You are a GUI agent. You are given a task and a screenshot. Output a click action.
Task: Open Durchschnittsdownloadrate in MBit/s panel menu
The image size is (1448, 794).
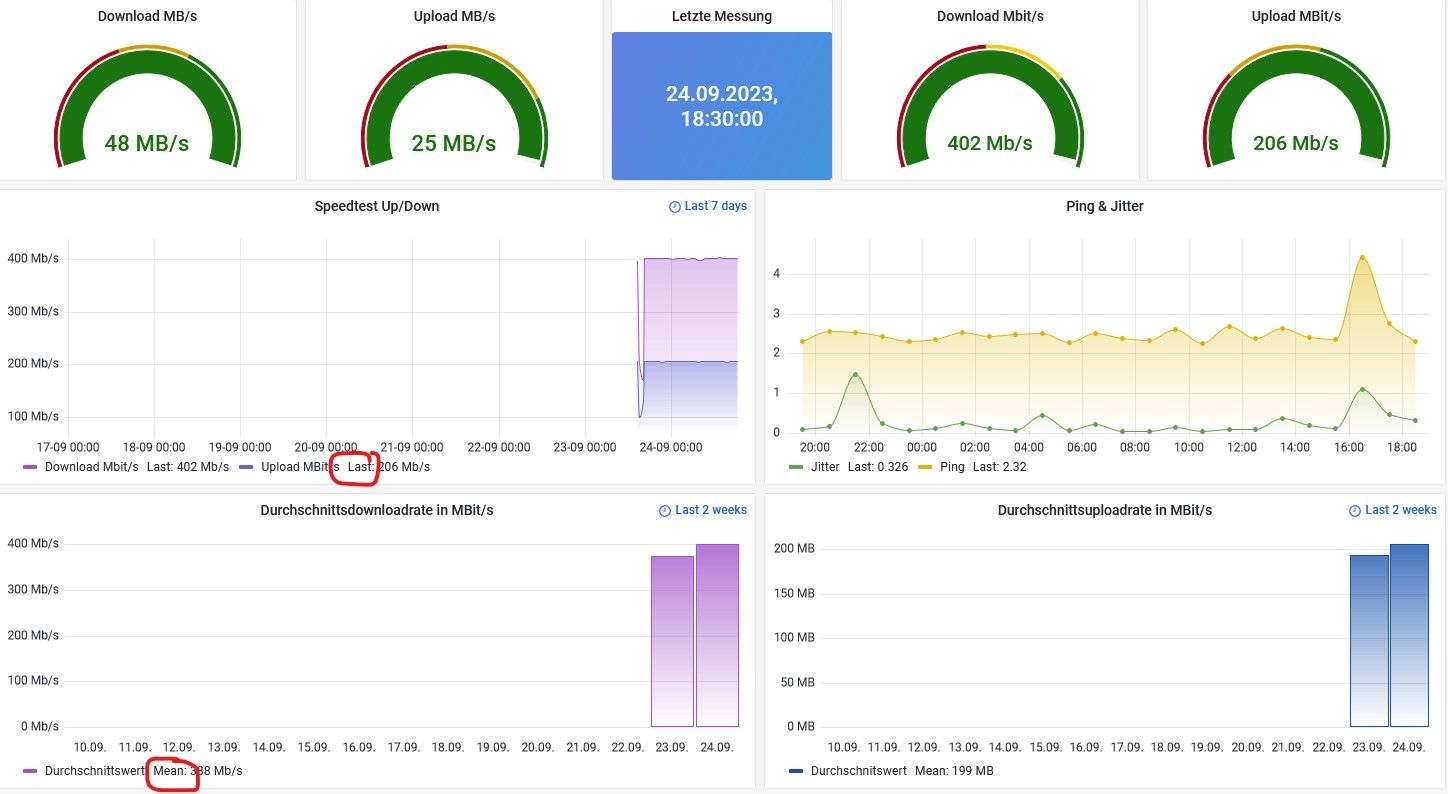coord(377,510)
